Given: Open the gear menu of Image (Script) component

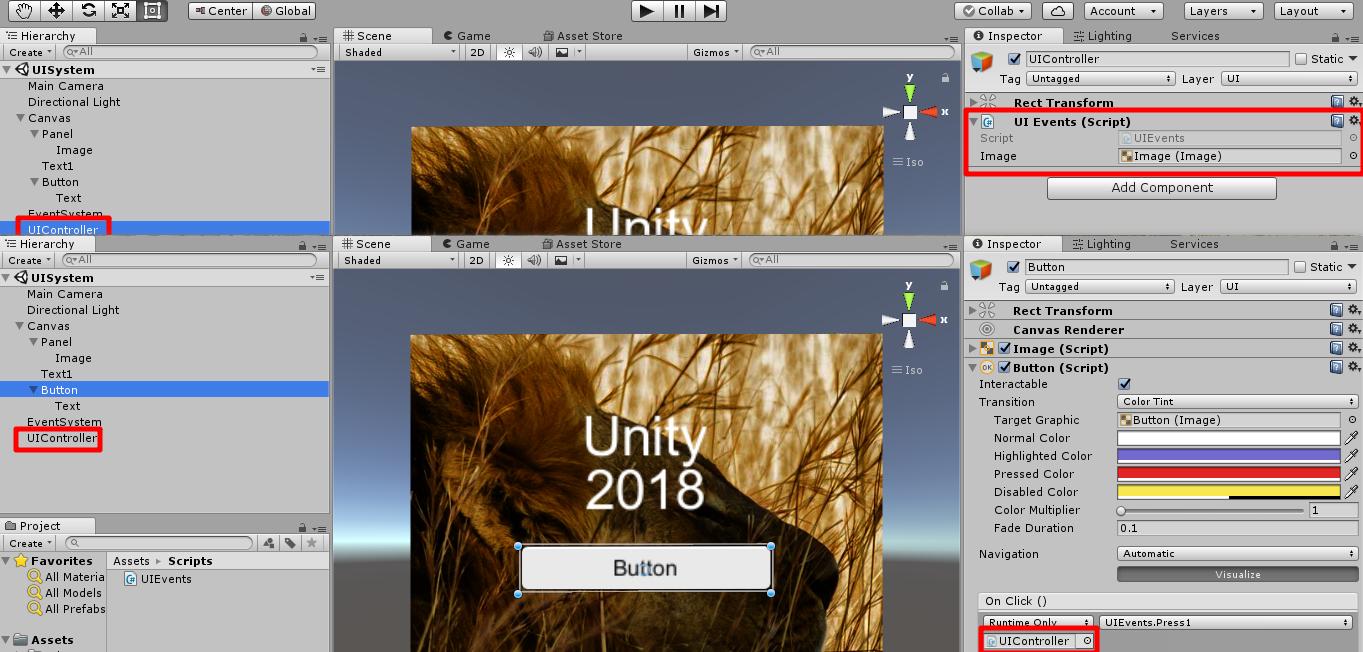Looking at the screenshot, I should 1354,348.
